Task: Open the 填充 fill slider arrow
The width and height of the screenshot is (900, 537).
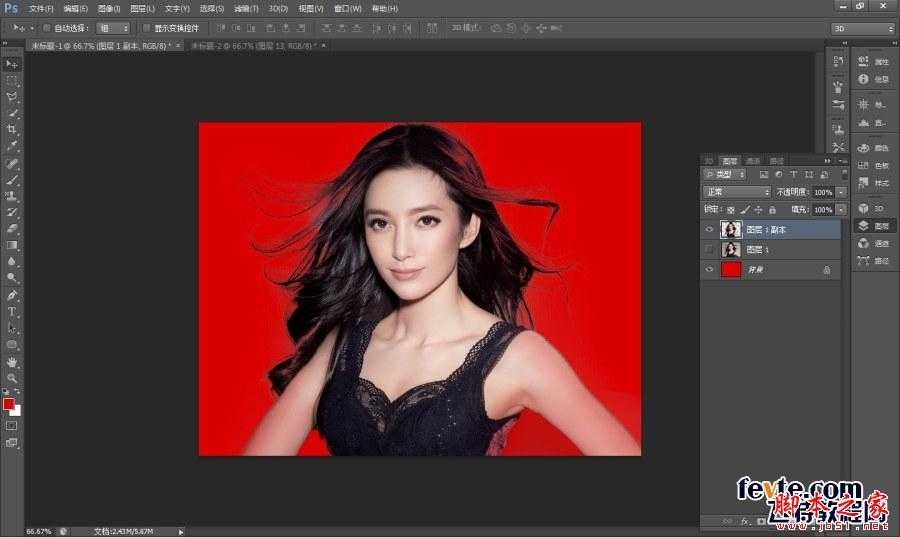Action: coord(841,210)
